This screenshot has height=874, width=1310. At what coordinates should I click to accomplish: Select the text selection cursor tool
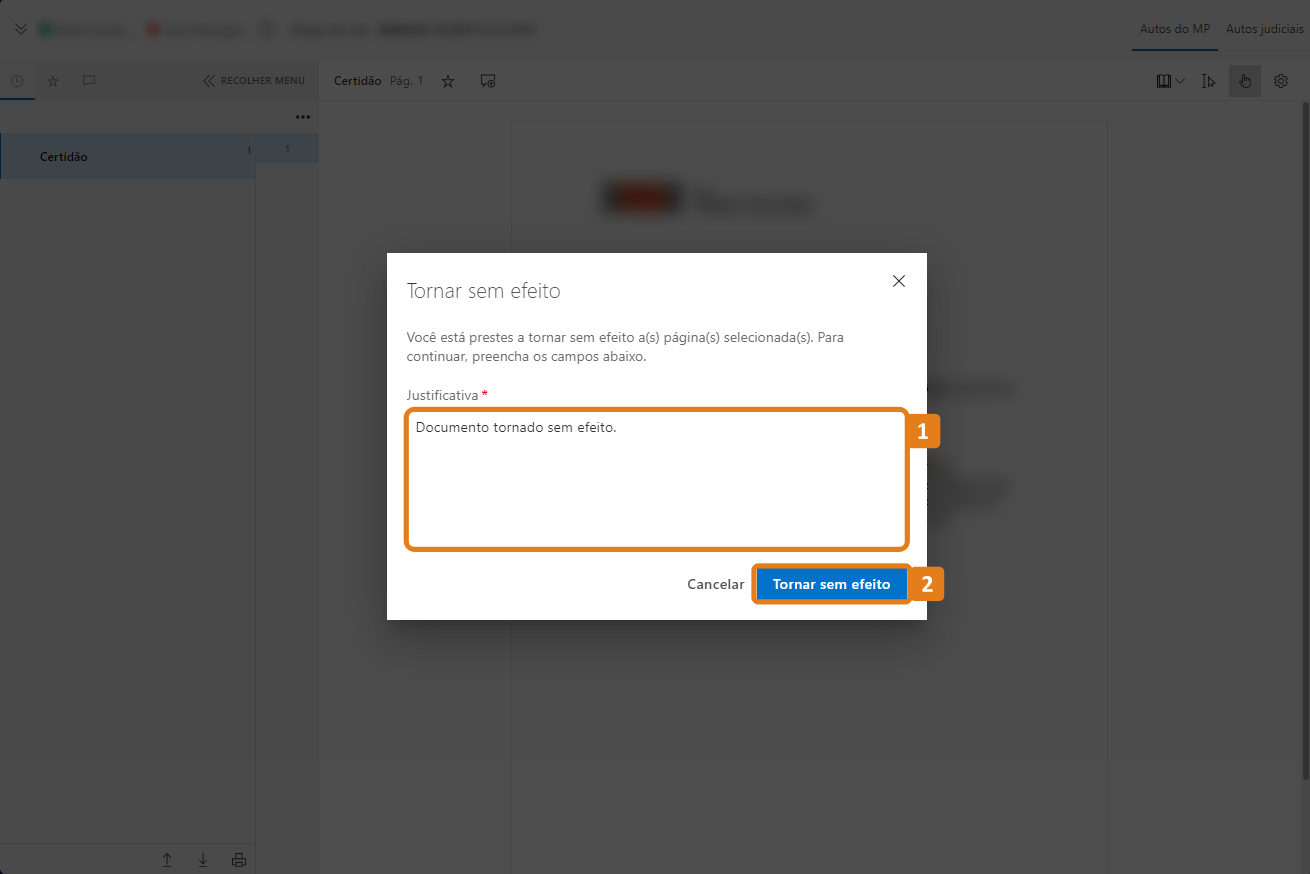[1208, 81]
